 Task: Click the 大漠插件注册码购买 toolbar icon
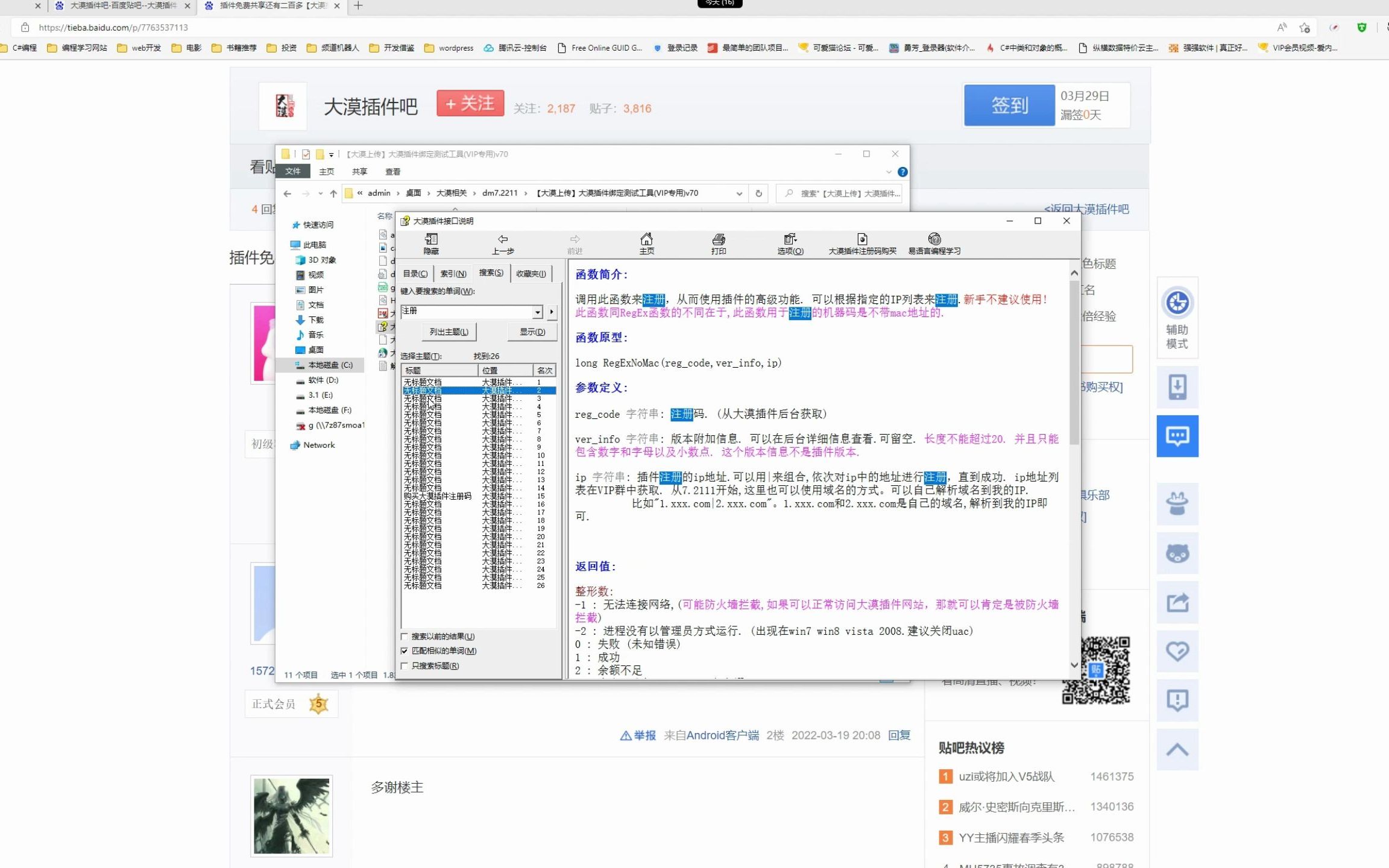862,244
